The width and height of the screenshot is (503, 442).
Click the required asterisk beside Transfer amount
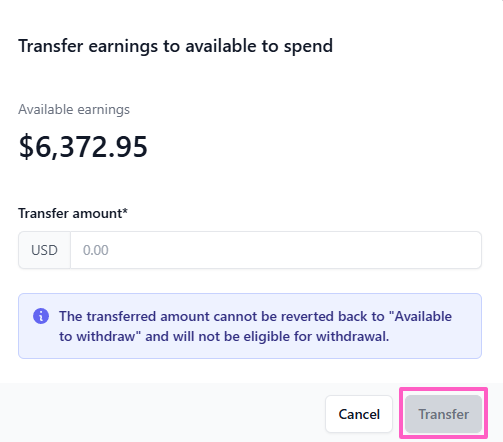coord(125,211)
